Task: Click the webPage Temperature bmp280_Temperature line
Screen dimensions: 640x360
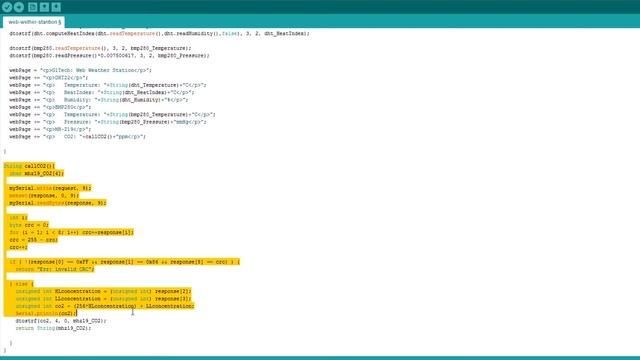Action: (112, 114)
